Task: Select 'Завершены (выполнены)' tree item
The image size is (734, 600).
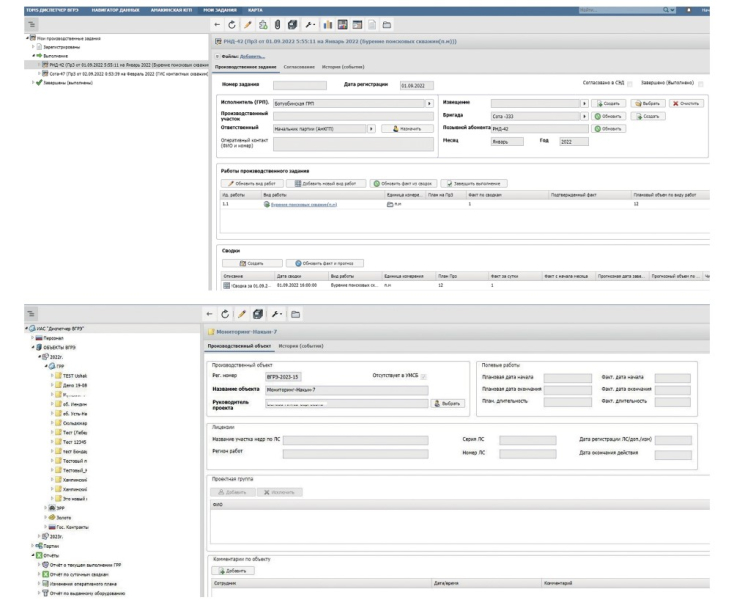Action: [68, 83]
